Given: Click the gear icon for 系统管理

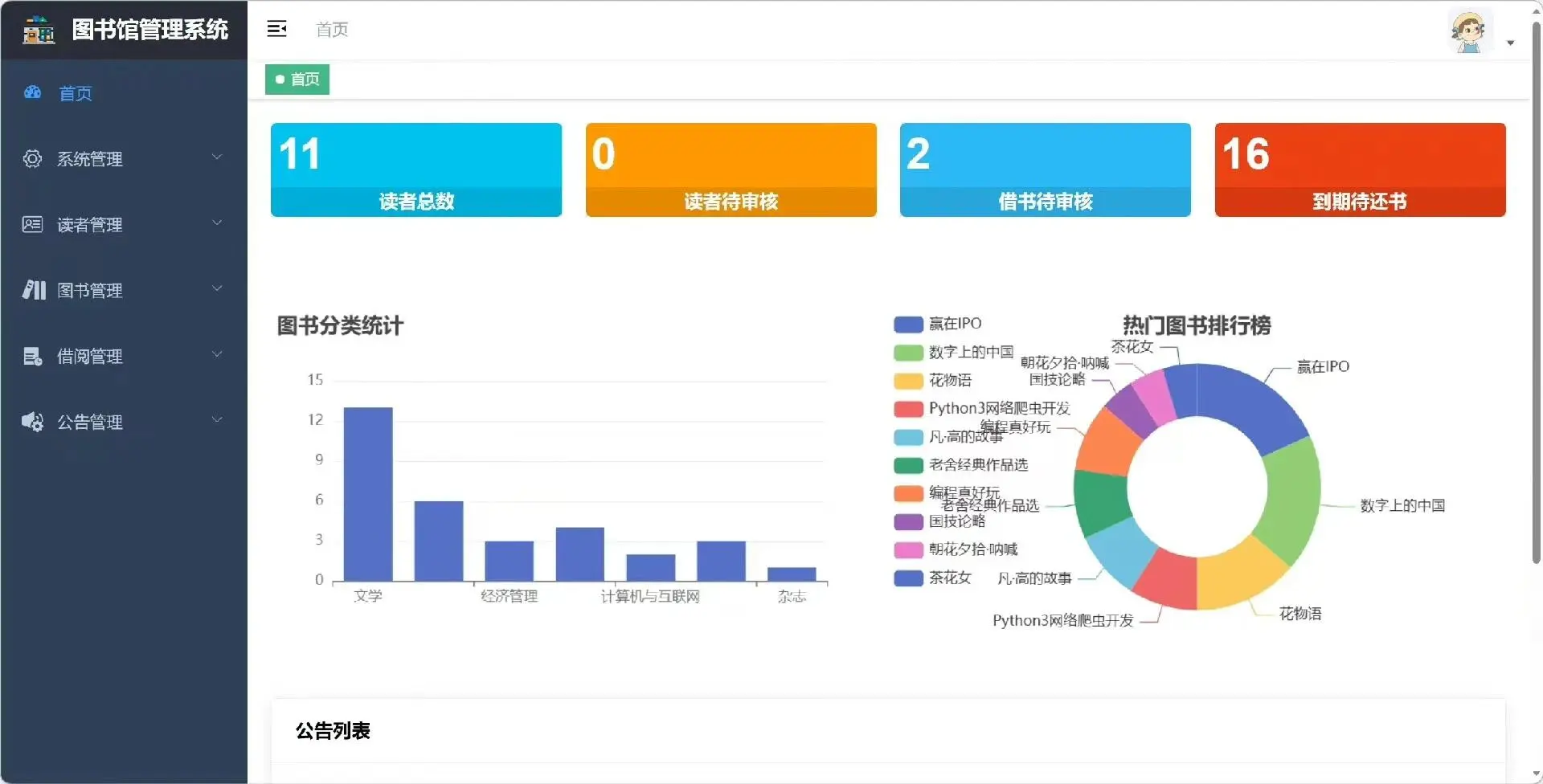Looking at the screenshot, I should coord(32,158).
